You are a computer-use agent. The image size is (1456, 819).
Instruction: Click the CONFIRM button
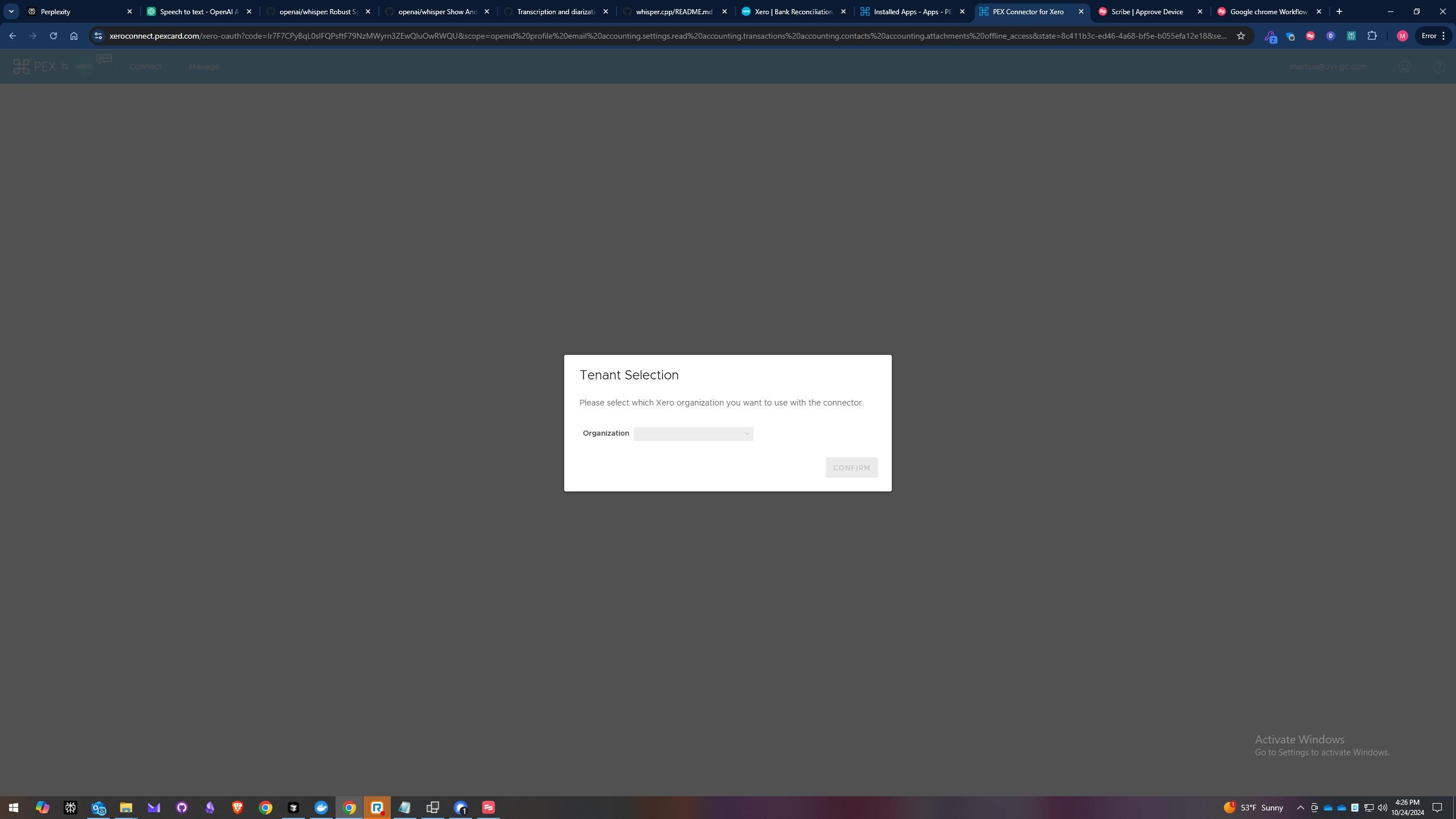[851, 468]
